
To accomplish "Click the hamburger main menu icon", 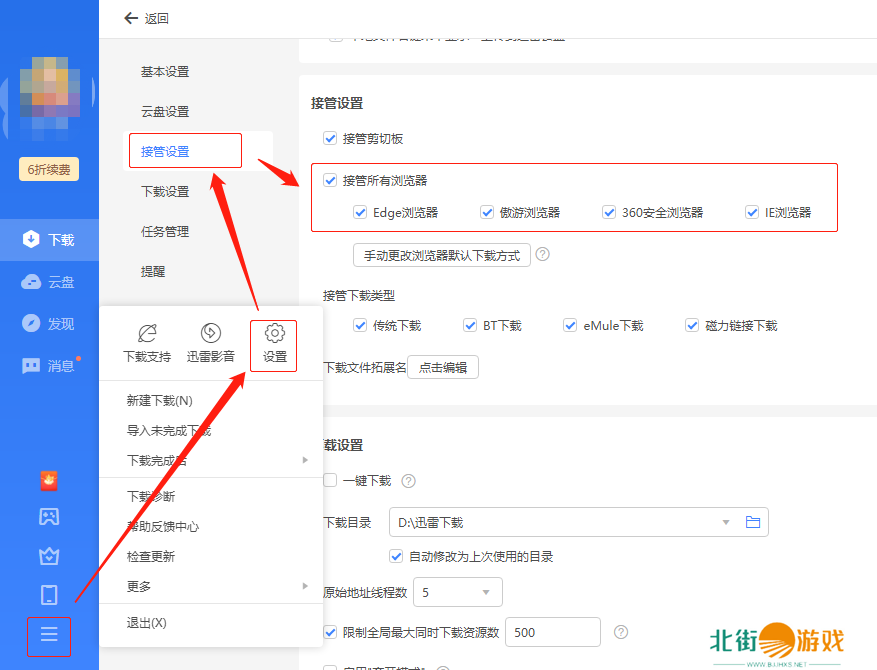I will pos(49,635).
